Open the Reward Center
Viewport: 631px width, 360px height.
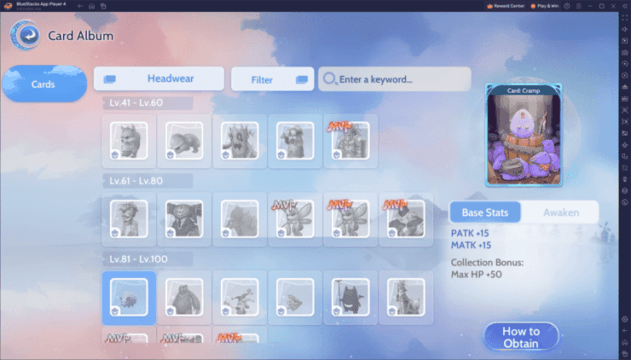point(505,6)
